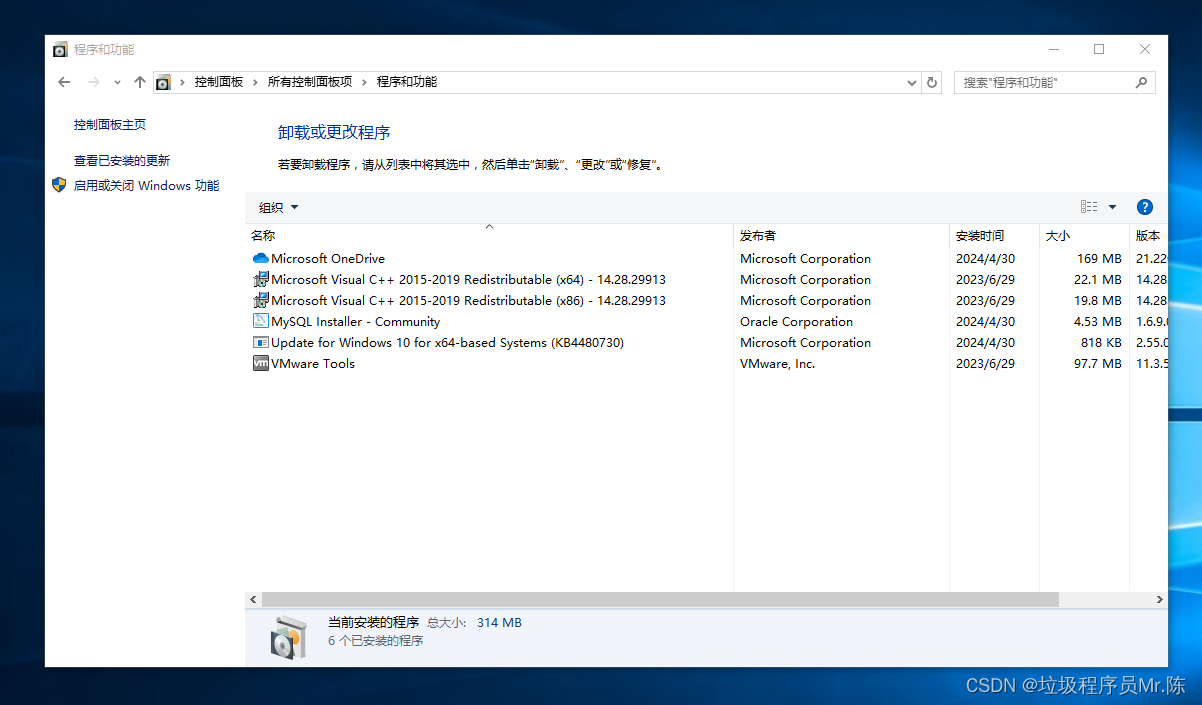Click the control panel icon in address bar
The image size is (1202, 705).
pos(163,82)
